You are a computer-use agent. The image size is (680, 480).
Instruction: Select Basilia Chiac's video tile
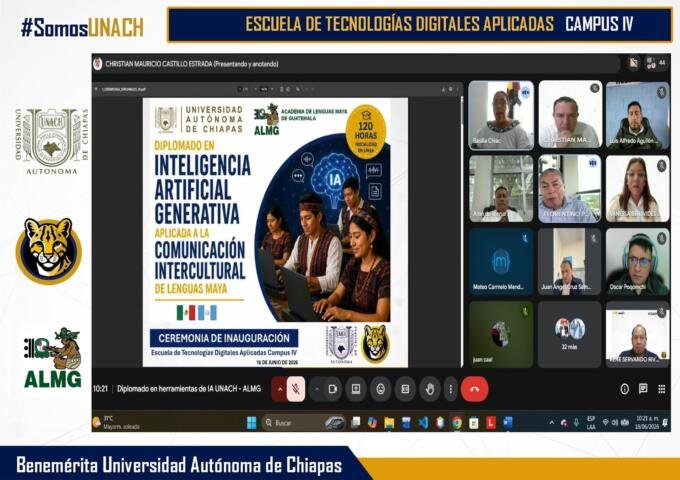501,114
